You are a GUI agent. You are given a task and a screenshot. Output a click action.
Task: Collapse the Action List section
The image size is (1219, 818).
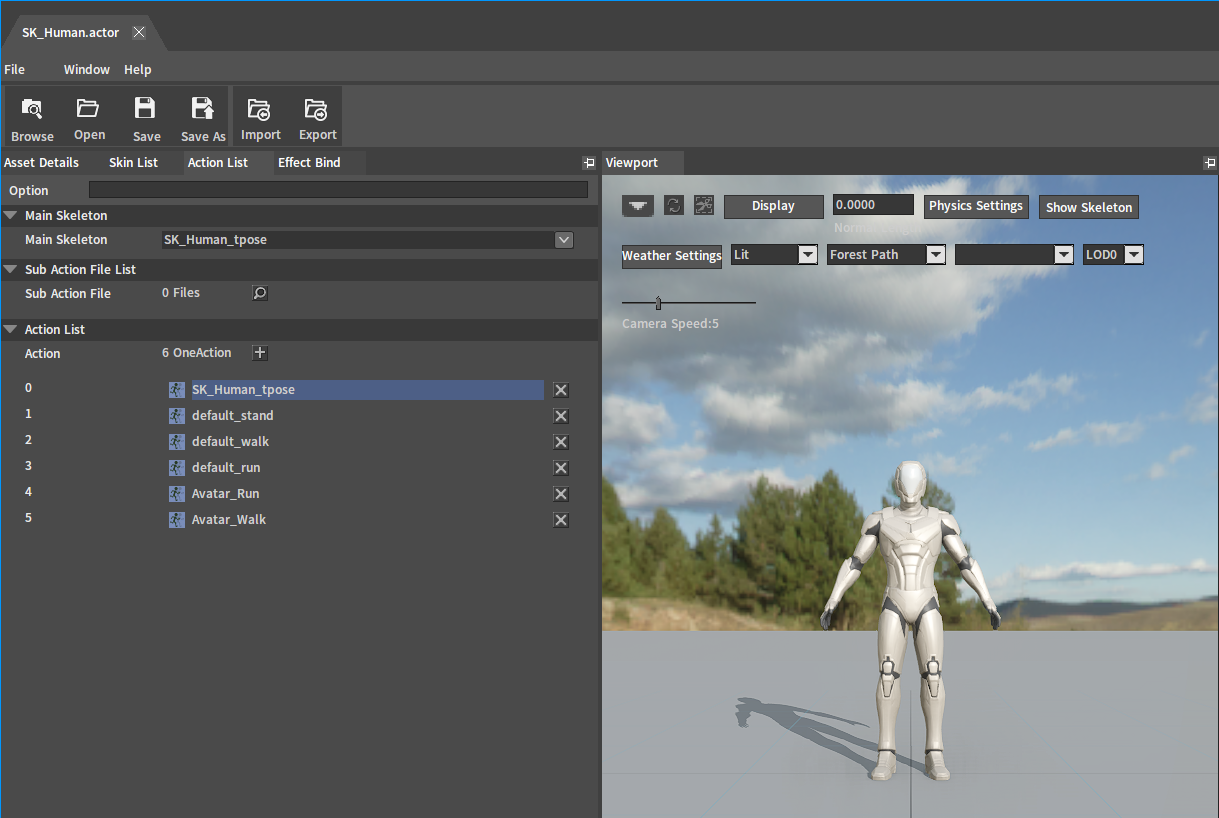pyautogui.click(x=10, y=330)
